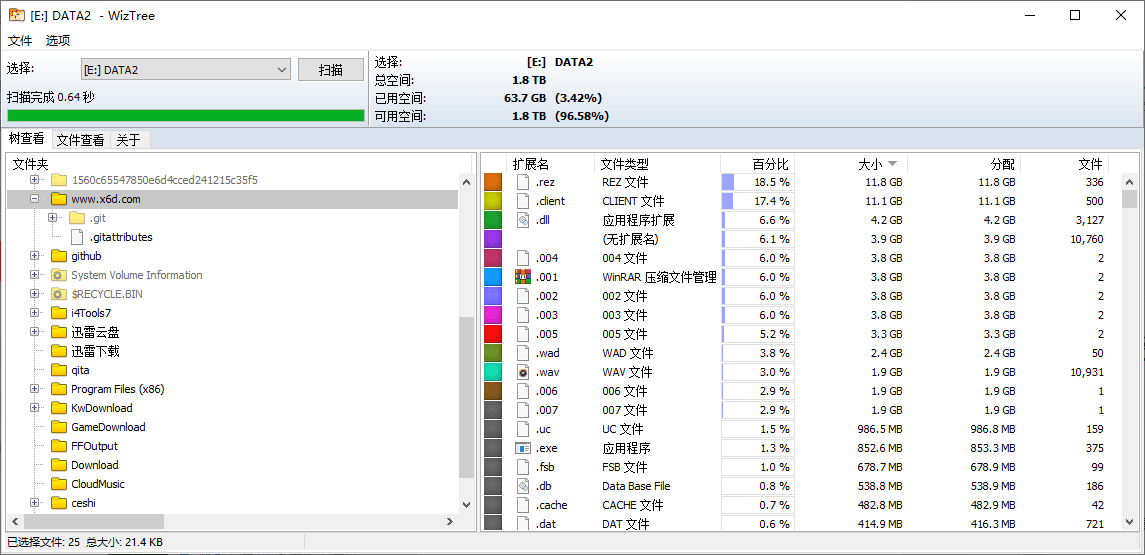Screen dimensions: 1145x555
Task: Click the .db Data Base File icon
Action: point(522,486)
